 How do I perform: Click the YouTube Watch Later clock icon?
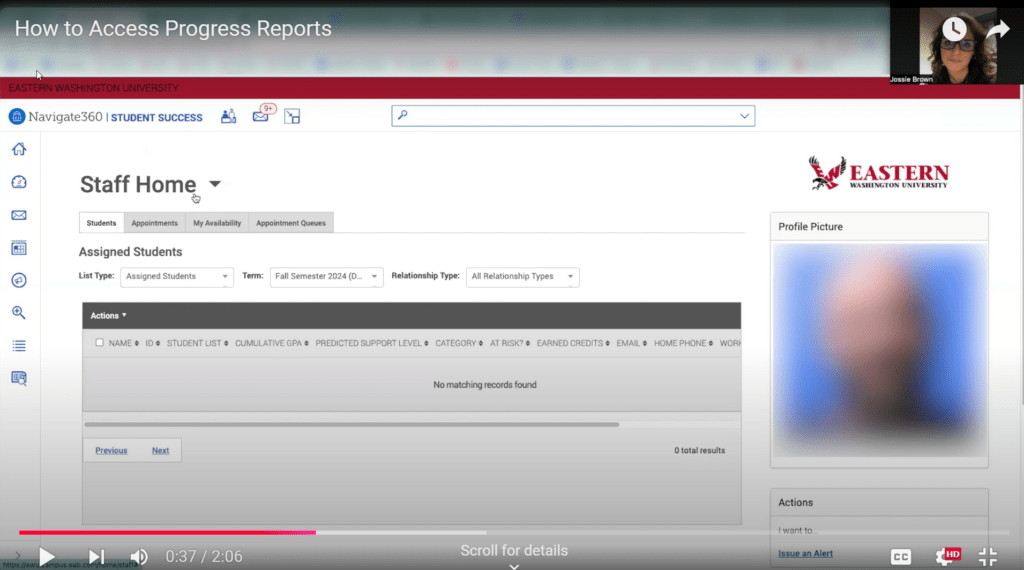(953, 29)
